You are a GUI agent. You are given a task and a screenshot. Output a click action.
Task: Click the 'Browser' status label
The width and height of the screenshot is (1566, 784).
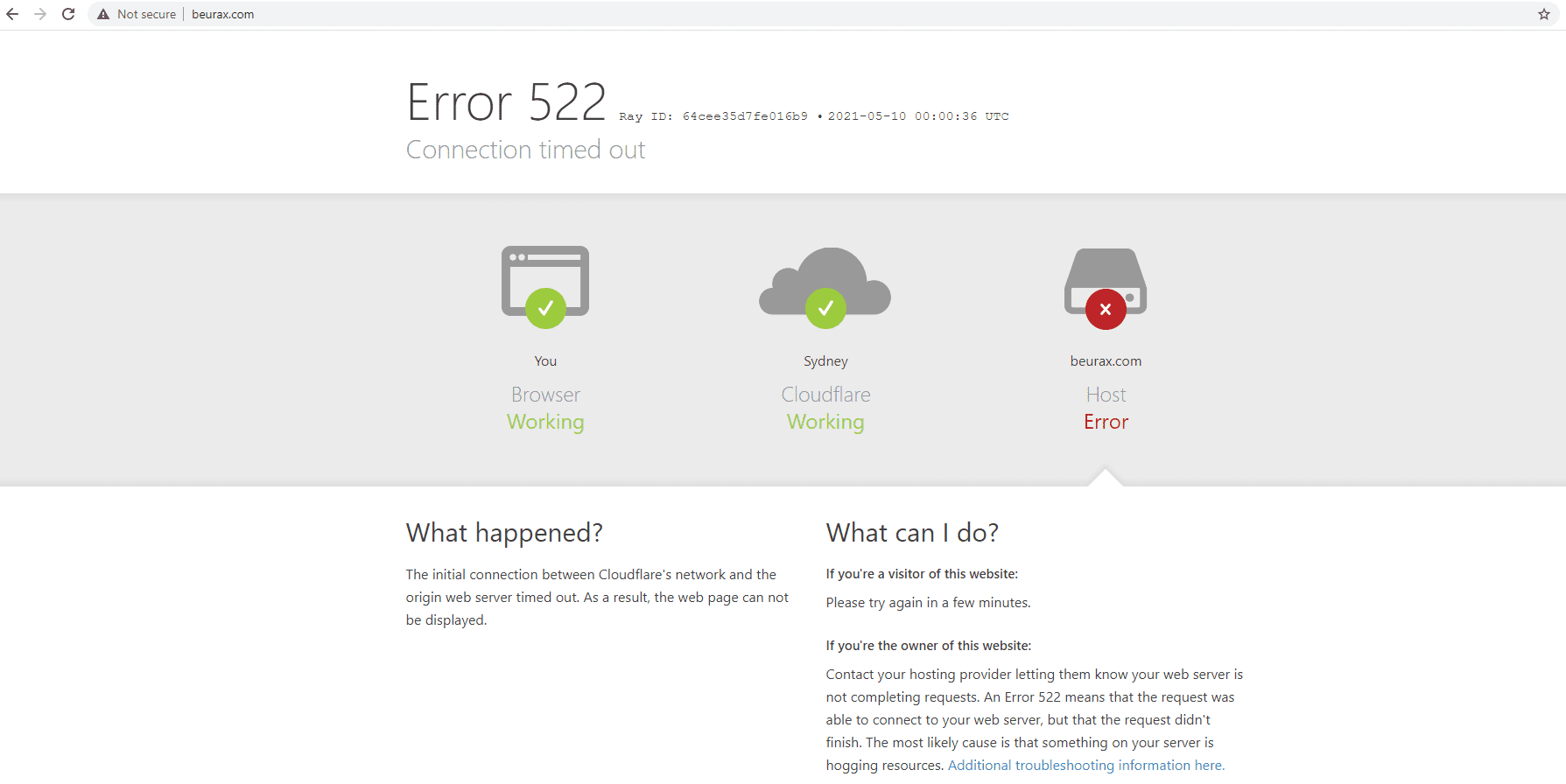(x=545, y=395)
